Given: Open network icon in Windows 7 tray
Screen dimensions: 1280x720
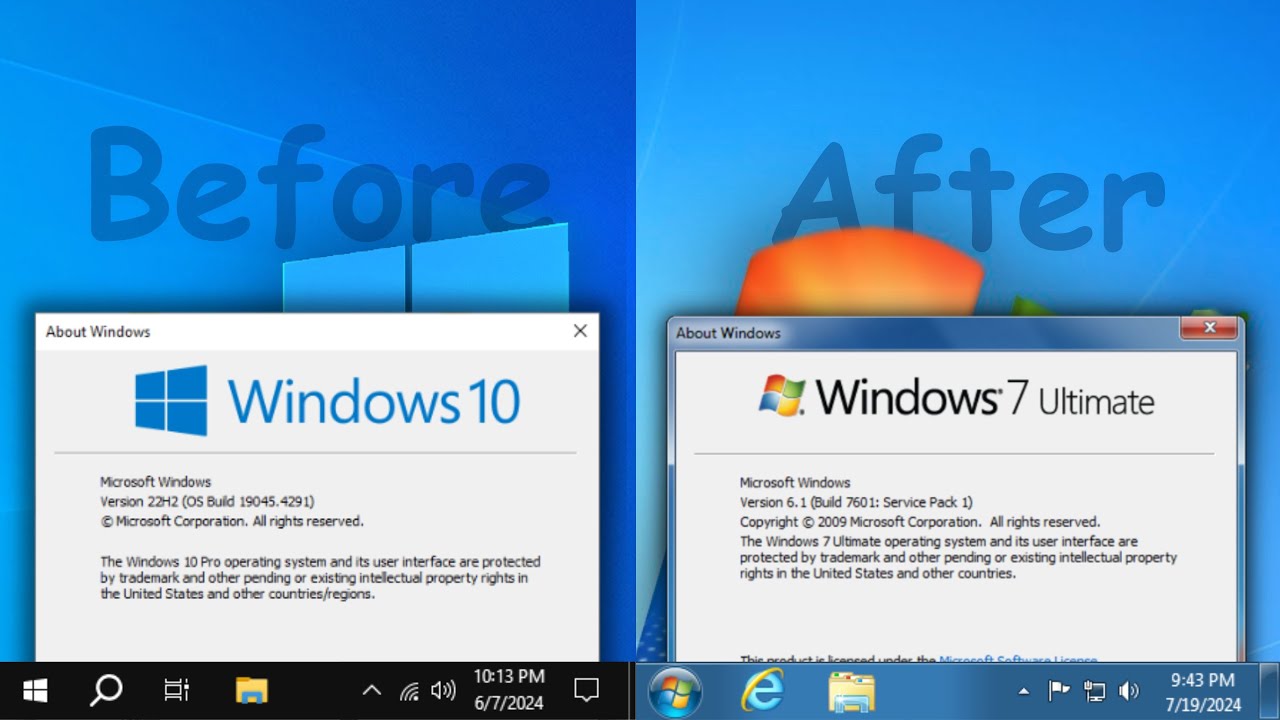Looking at the screenshot, I should [x=1095, y=691].
